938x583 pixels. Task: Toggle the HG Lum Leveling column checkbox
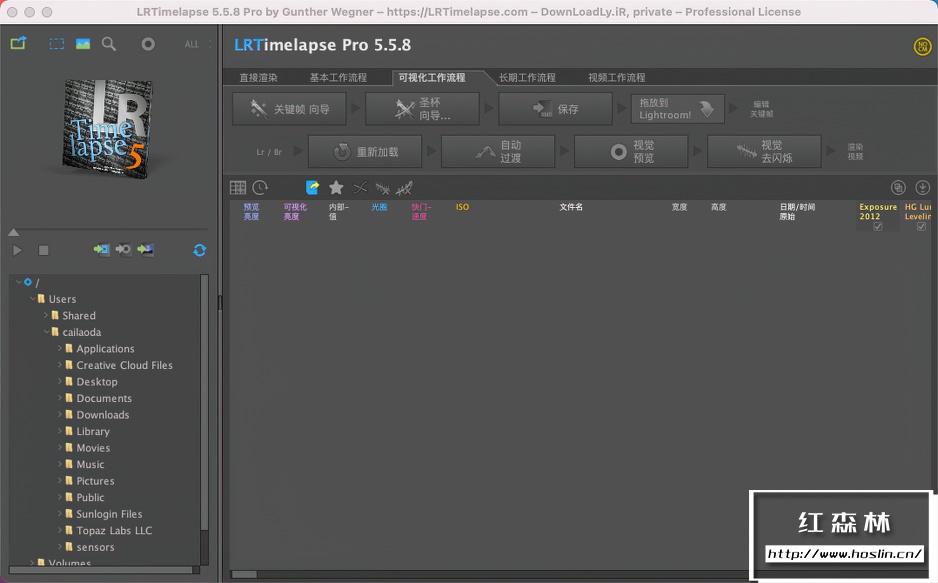click(921, 227)
